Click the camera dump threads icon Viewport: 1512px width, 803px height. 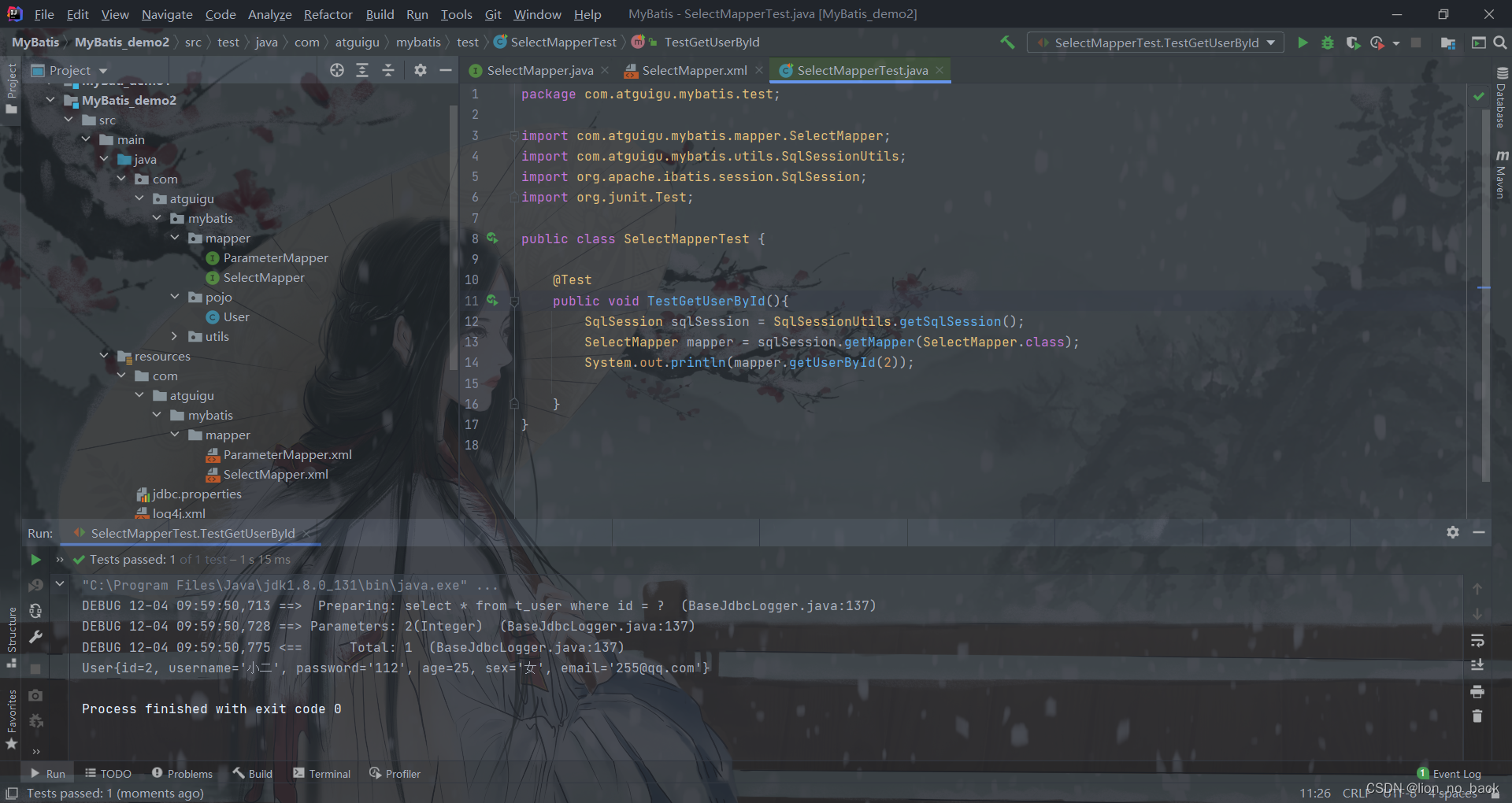tap(35, 695)
